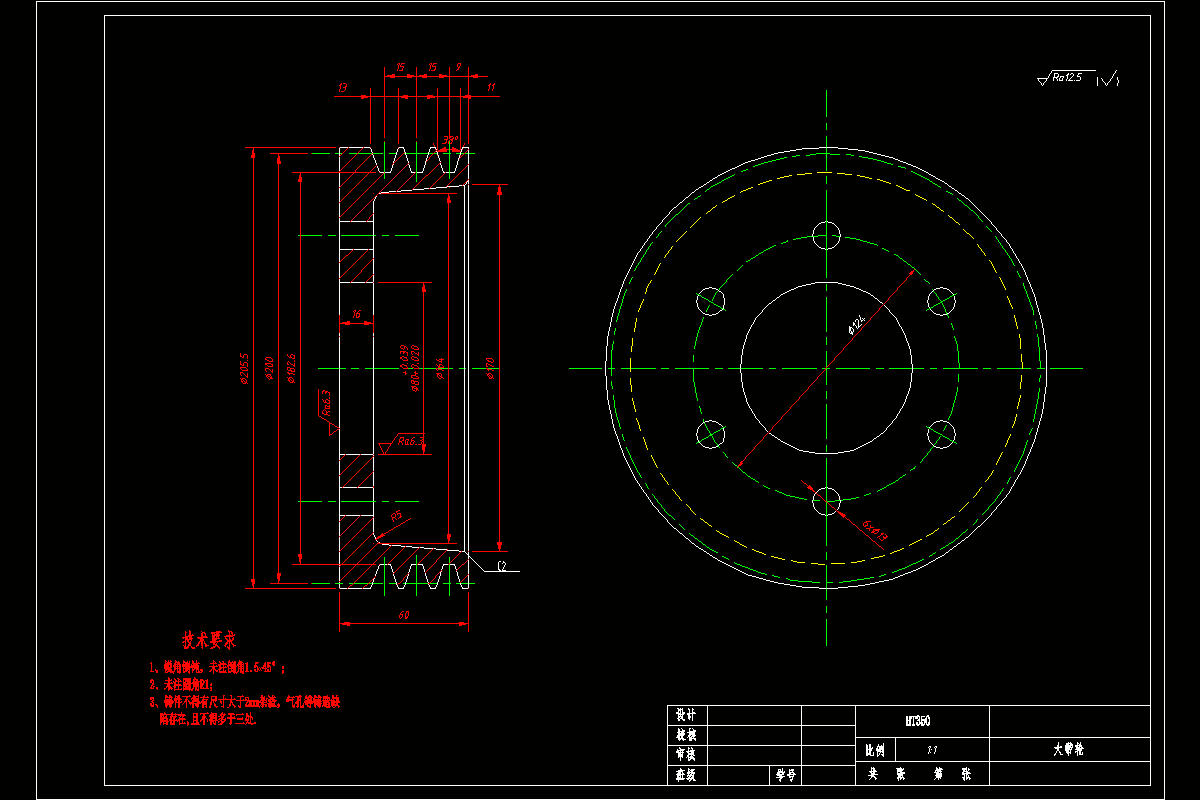Select the HT350 material text
The height and width of the screenshot is (800, 1200).
click(x=919, y=720)
